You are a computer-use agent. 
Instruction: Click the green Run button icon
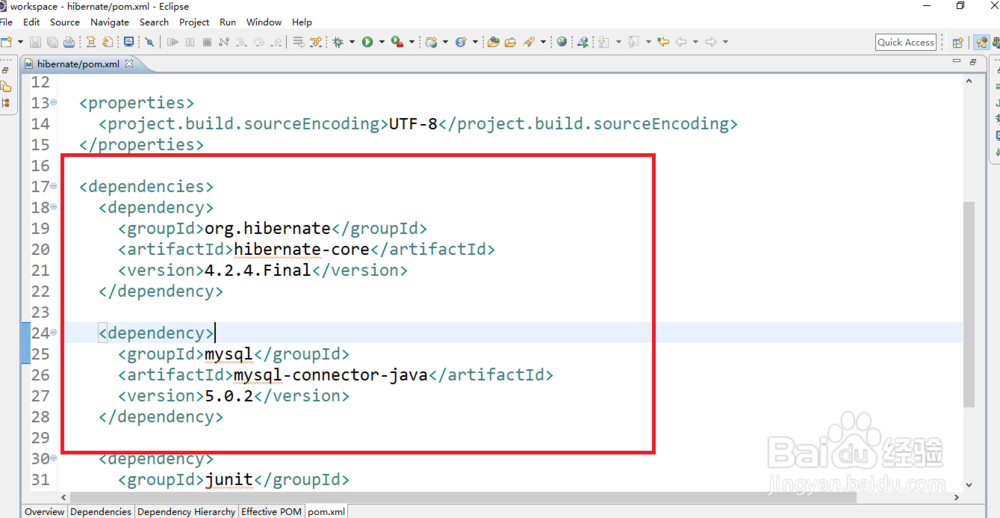367,42
